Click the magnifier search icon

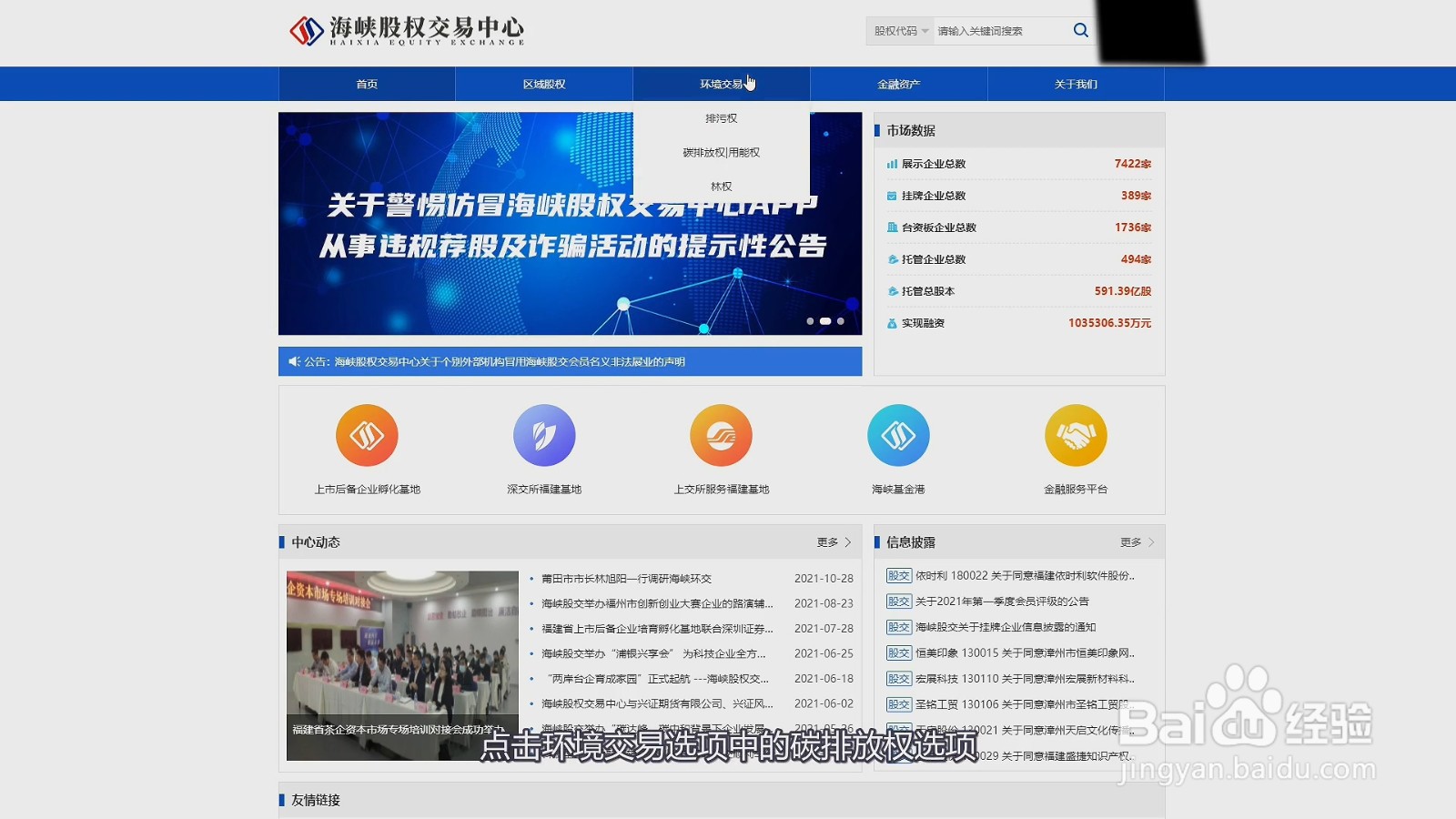coord(1080,31)
